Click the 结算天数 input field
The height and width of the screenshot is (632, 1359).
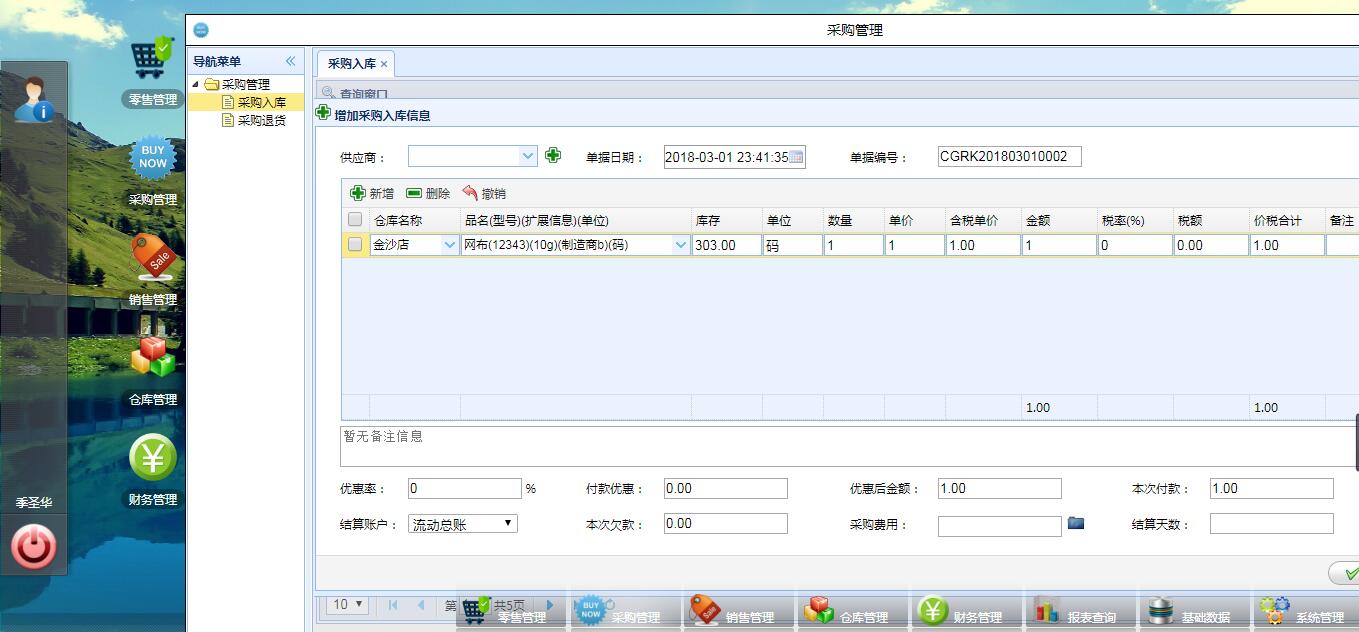pos(1271,523)
